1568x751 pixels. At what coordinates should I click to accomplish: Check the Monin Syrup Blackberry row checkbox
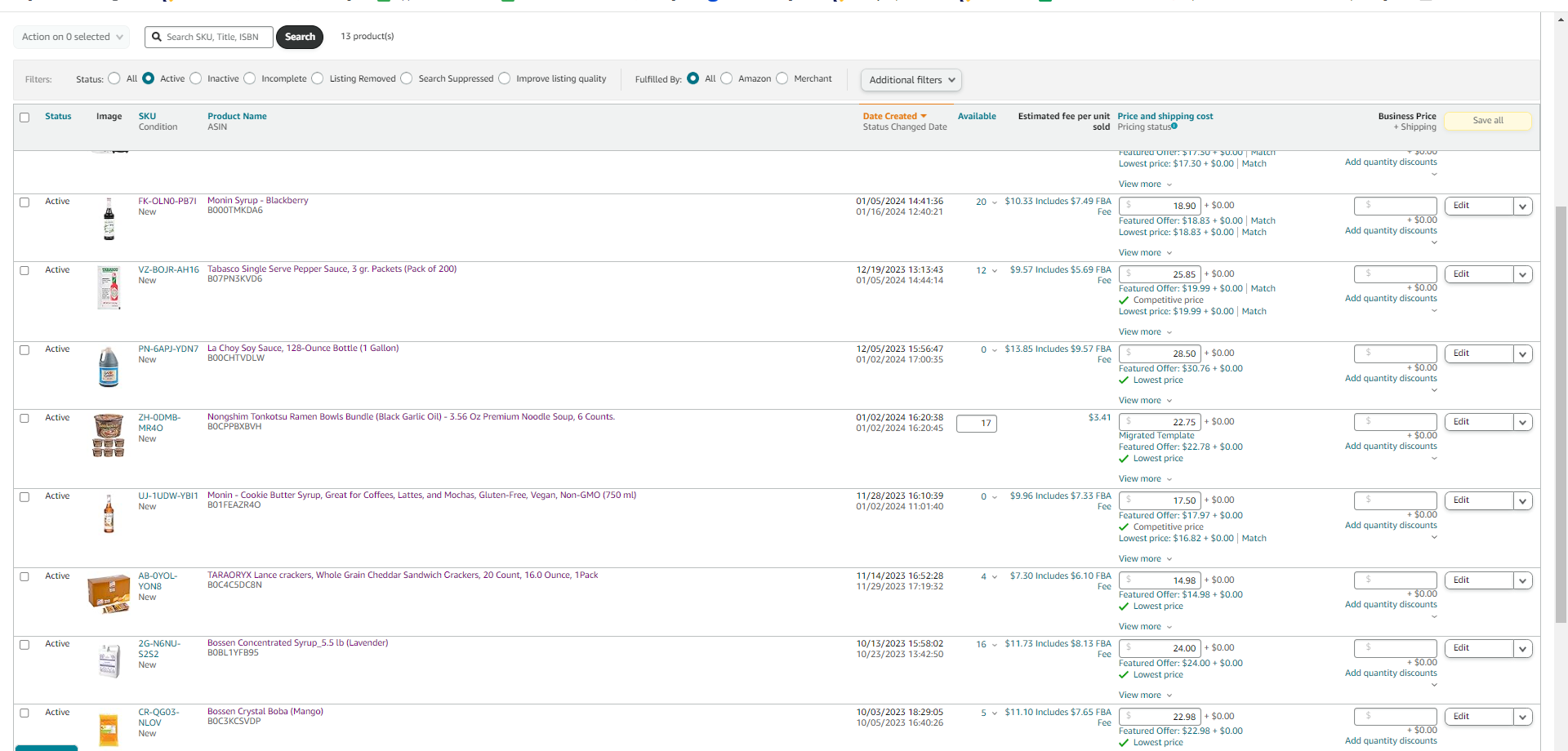[24, 202]
